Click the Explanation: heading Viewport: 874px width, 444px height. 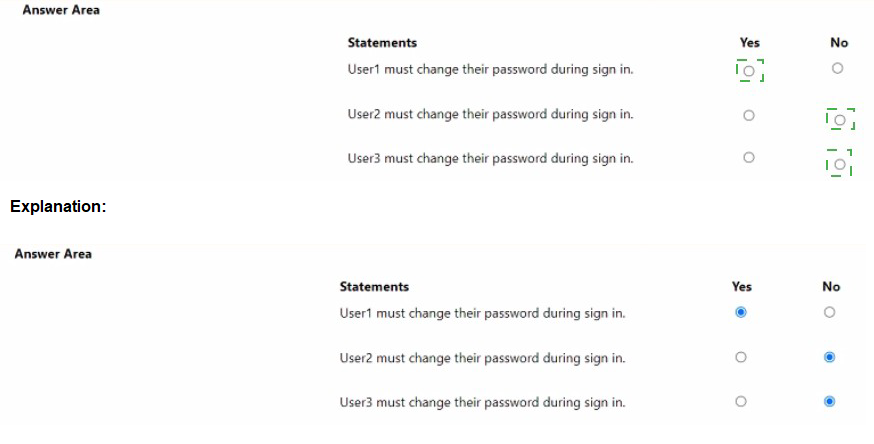tap(58, 207)
